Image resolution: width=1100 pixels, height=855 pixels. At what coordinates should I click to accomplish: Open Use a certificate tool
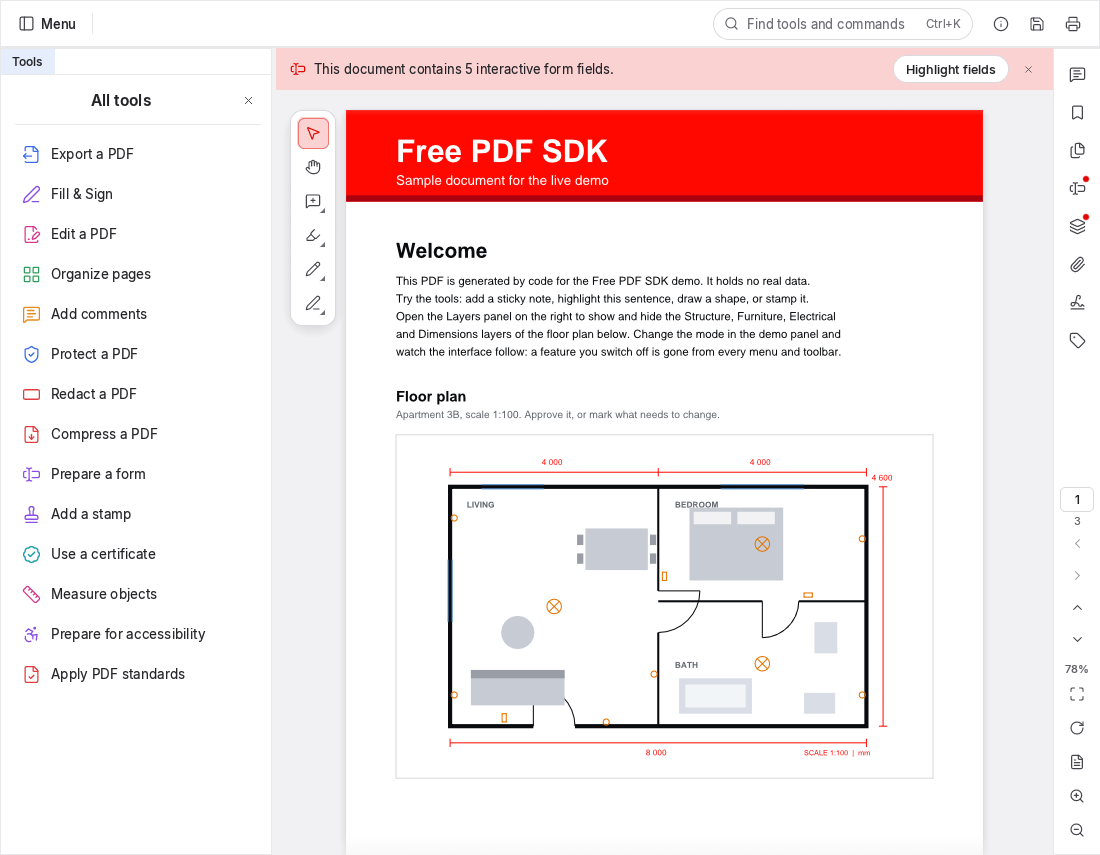point(138,553)
